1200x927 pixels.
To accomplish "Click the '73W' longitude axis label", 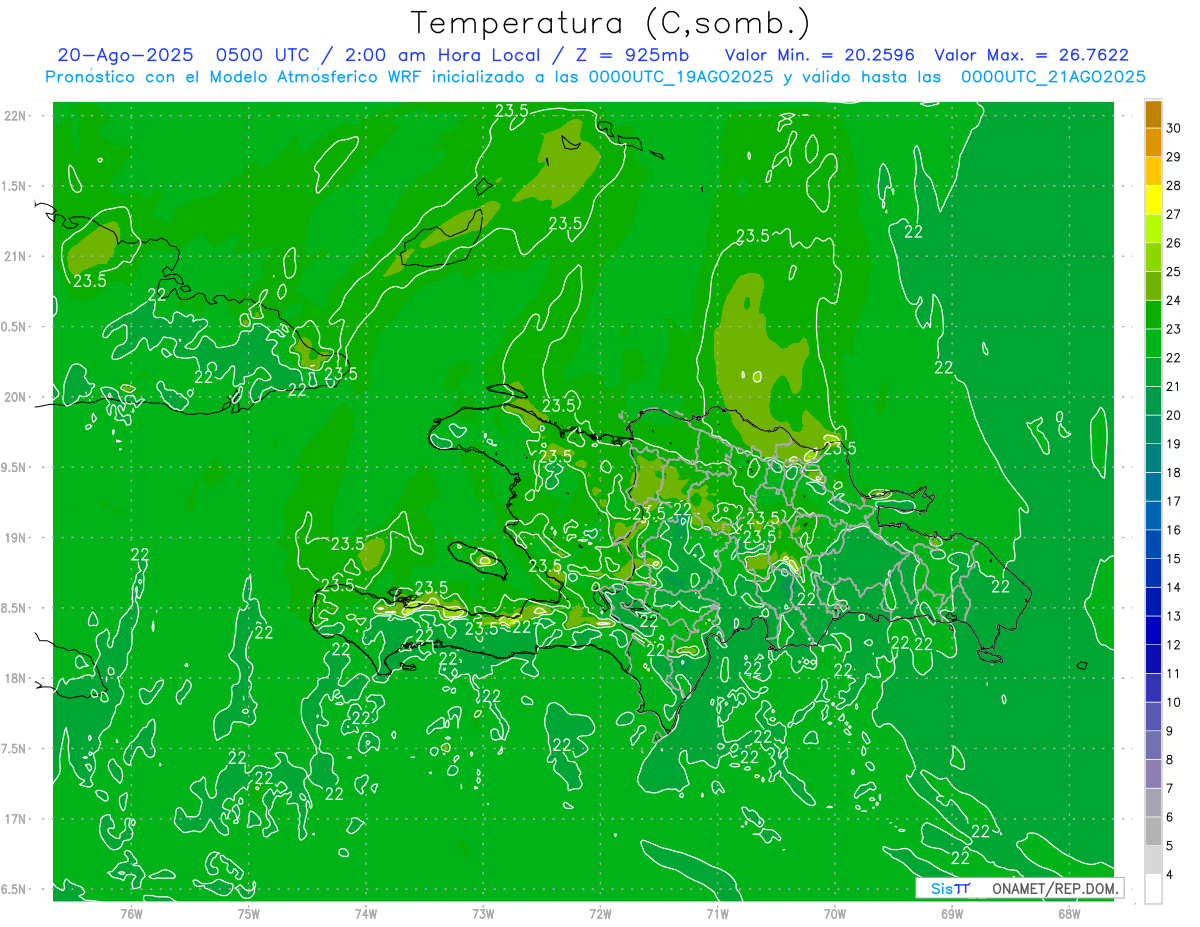I will [x=483, y=915].
